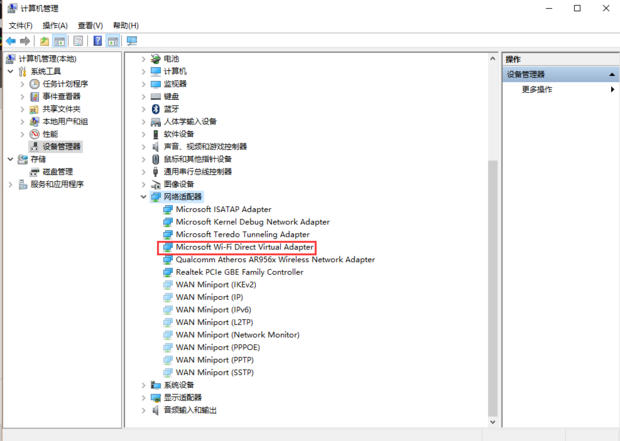Select 共享文件夹 in the left tree
Viewport: 620px width, 441px height.
pyautogui.click(x=61, y=109)
